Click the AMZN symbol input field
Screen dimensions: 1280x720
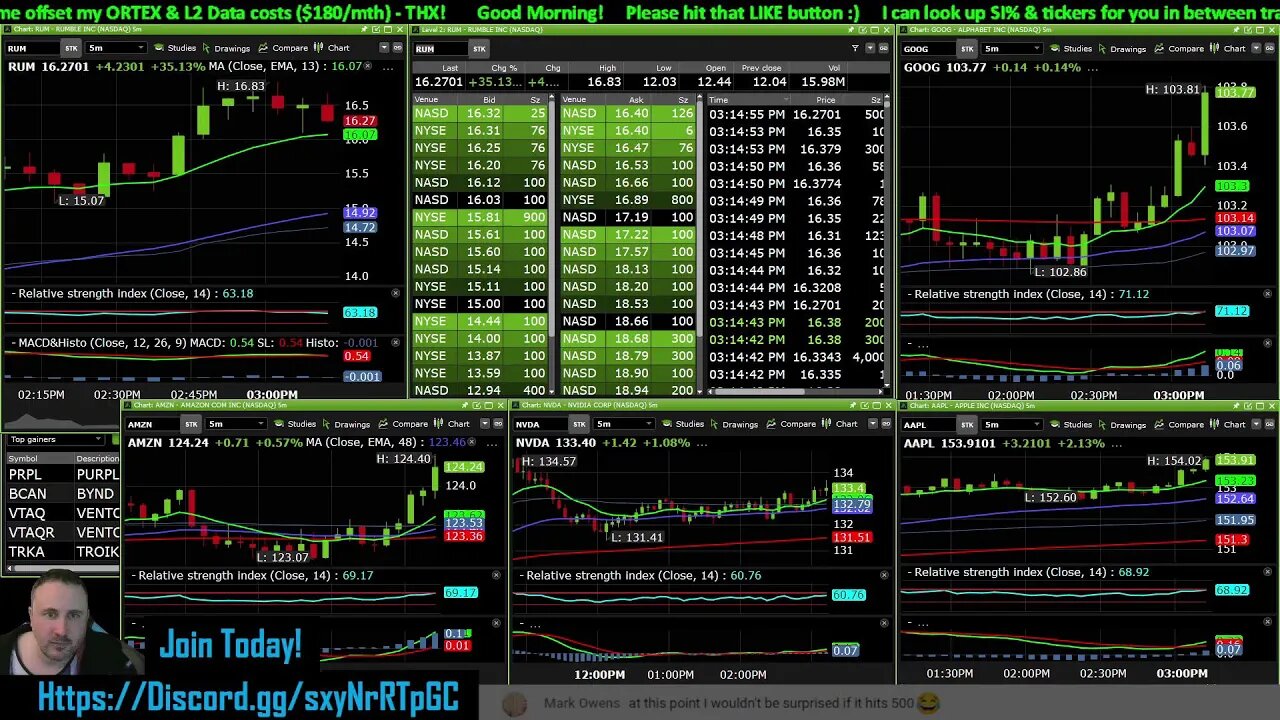151,424
